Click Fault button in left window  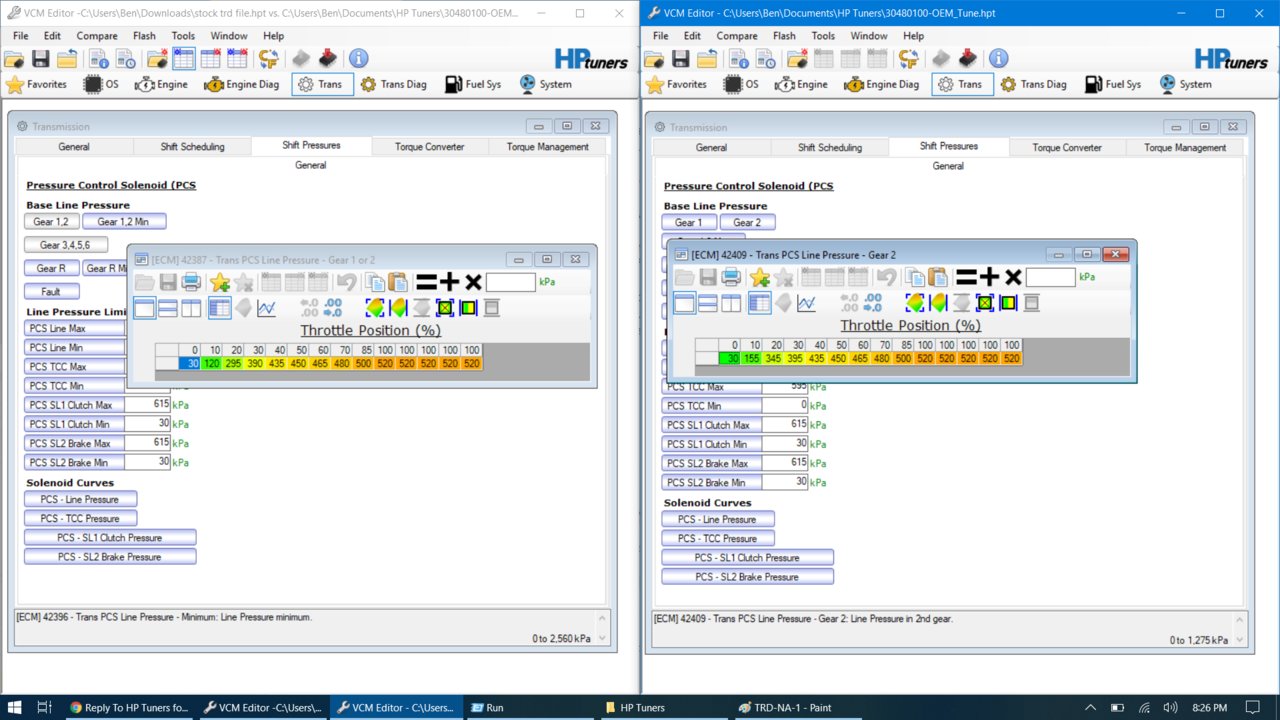51,292
